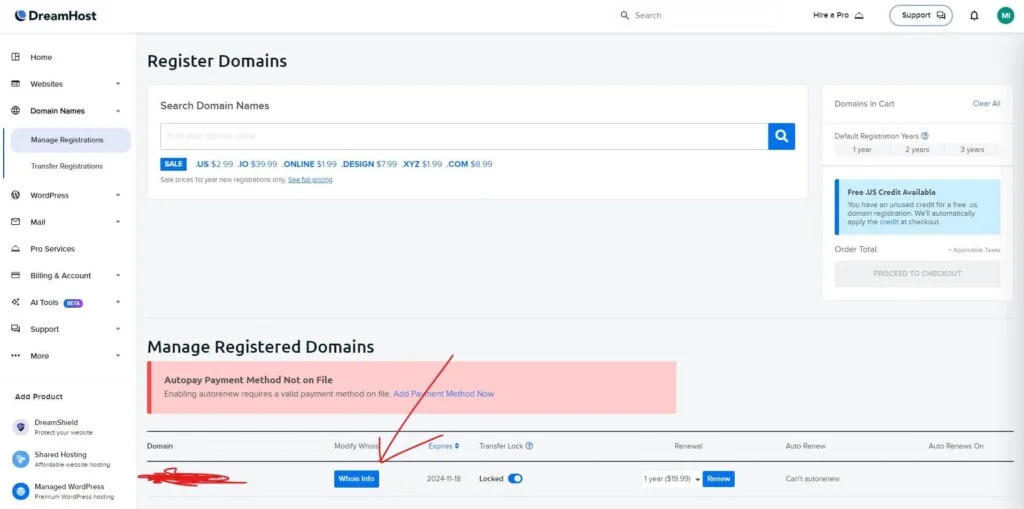Open Billing & Account menu item
Image resolution: width=1024 pixels, height=509 pixels.
coord(61,276)
